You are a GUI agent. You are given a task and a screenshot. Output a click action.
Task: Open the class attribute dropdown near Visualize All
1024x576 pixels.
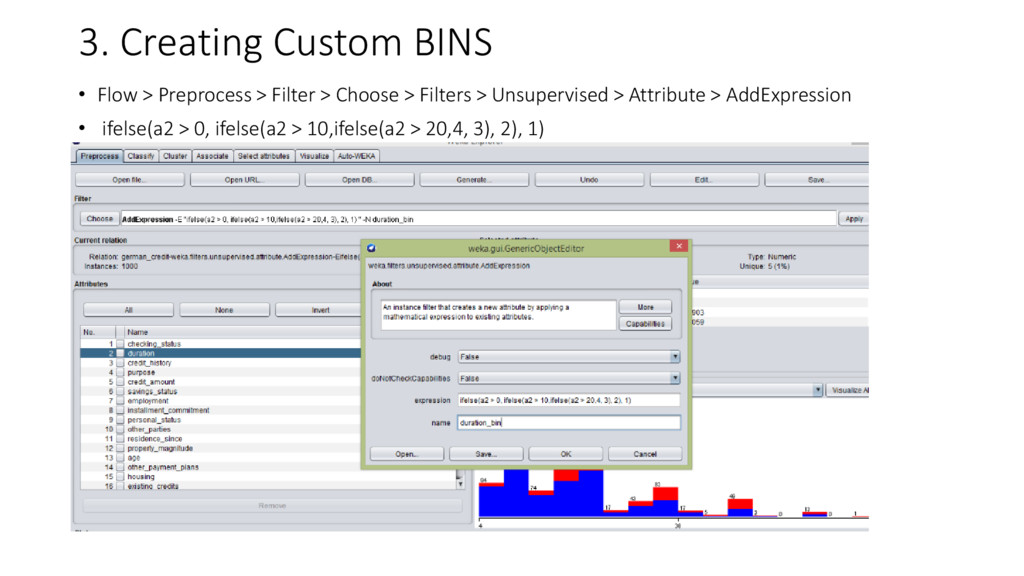(x=758, y=390)
